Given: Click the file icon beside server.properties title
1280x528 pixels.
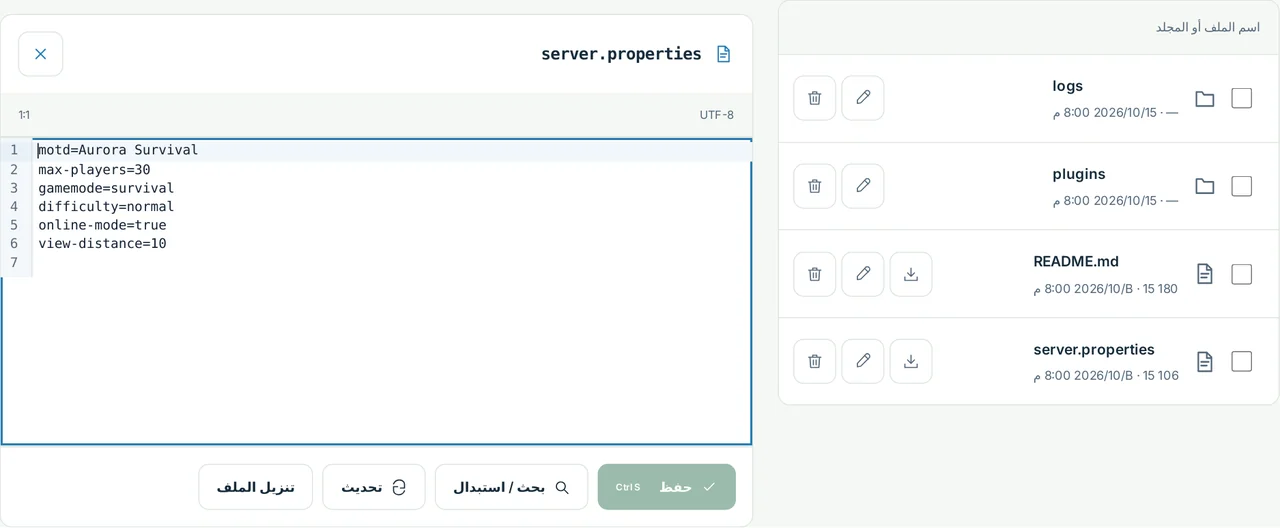Looking at the screenshot, I should point(724,54).
